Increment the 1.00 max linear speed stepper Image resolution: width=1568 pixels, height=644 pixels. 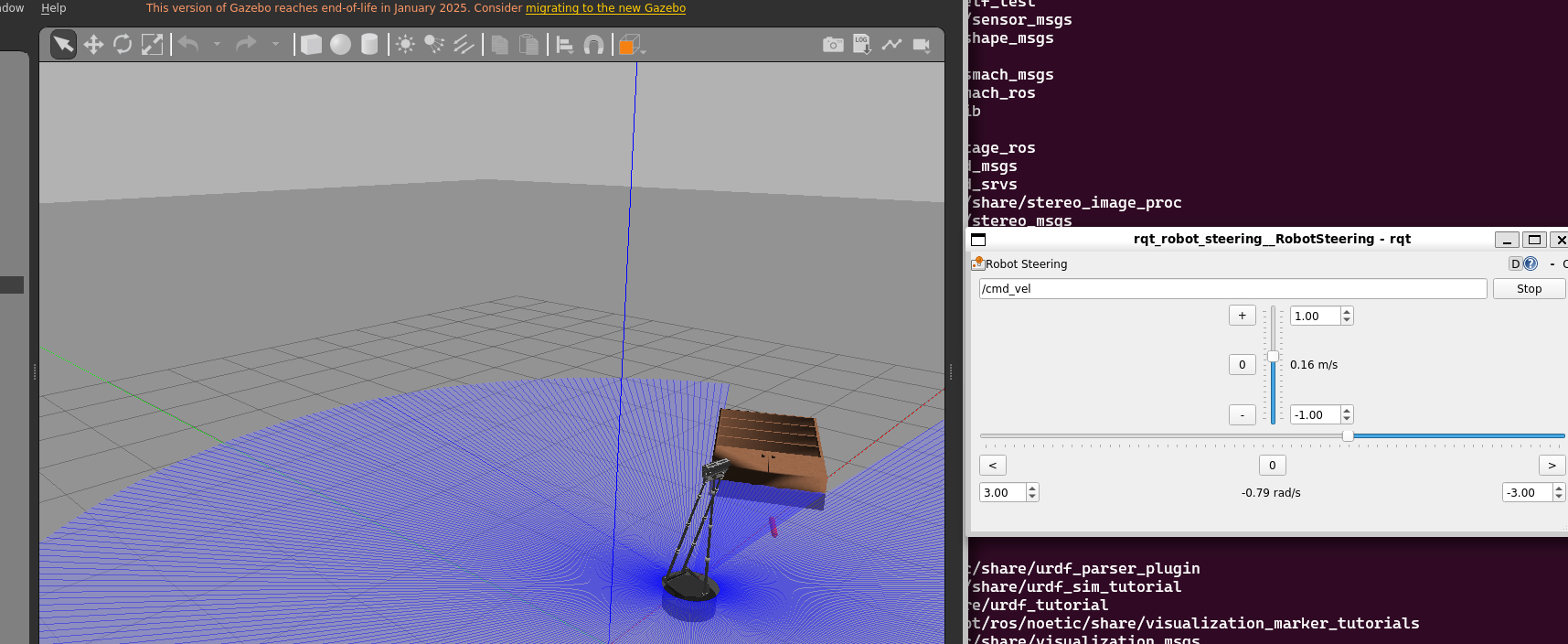point(1347,312)
